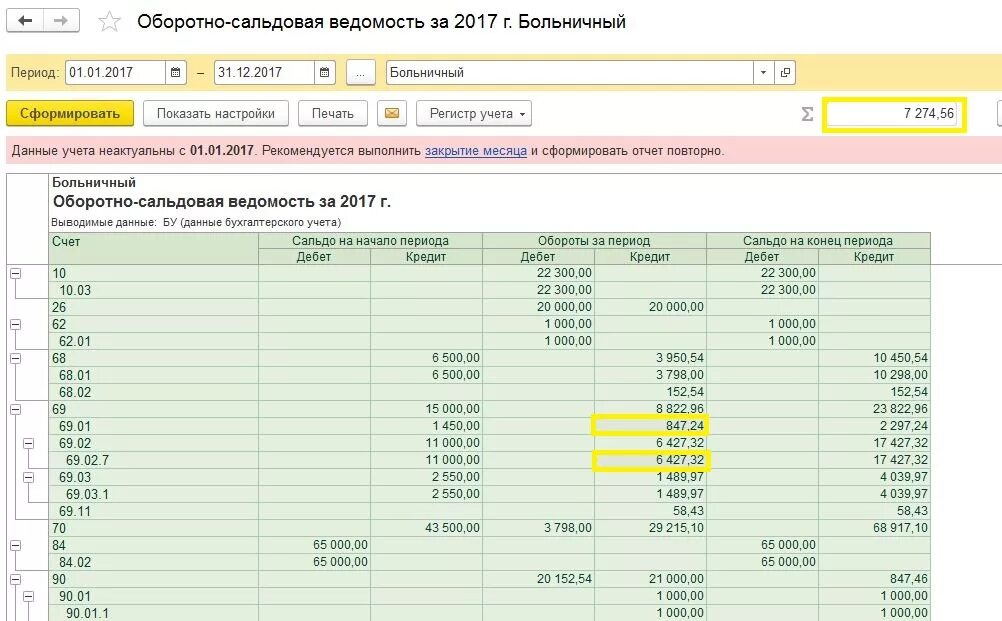Select account row 70
Screen dimensions: 1002x621
(489, 528)
